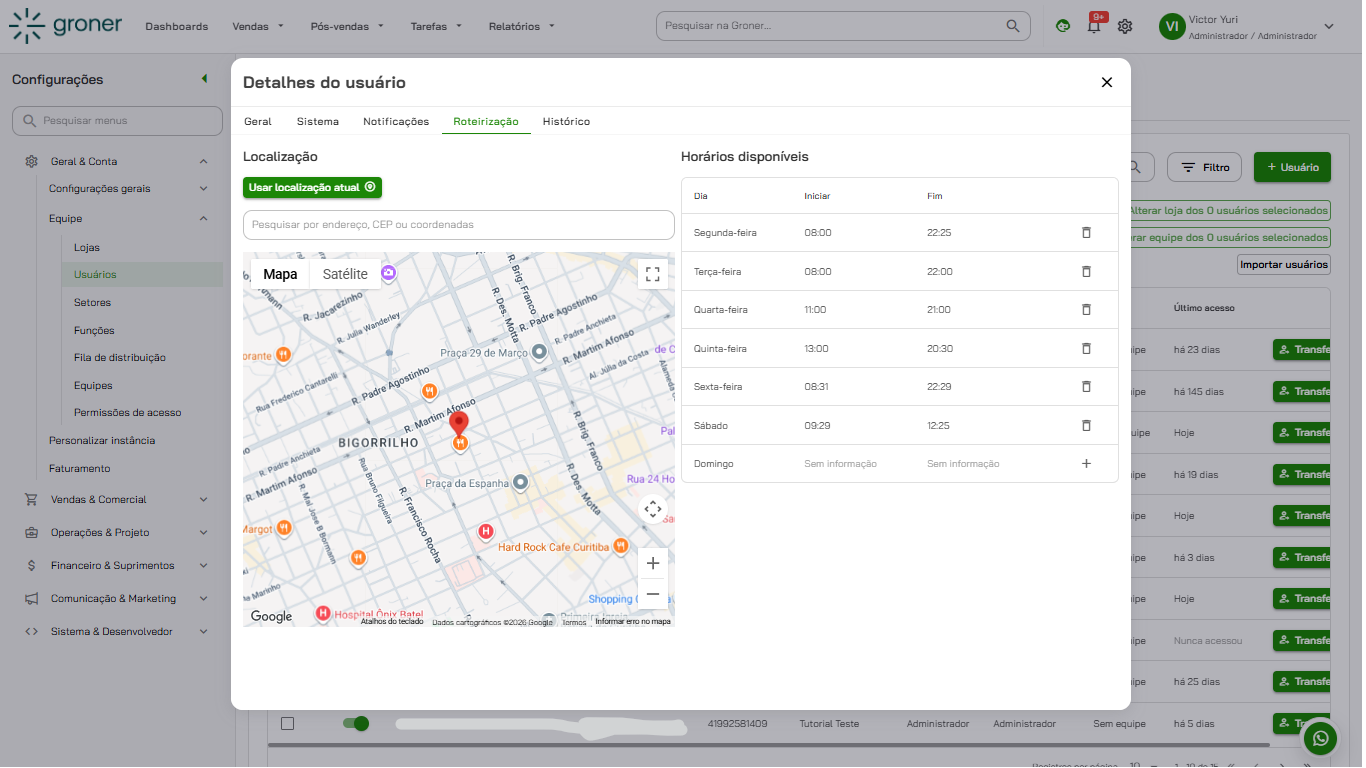Open the map camera pan control
The height and width of the screenshot is (768, 1366).
(x=653, y=510)
